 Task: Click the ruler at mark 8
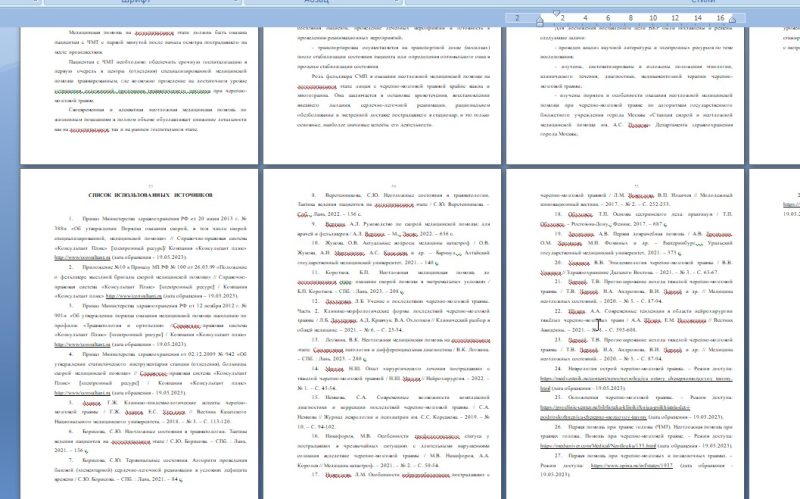[631, 18]
